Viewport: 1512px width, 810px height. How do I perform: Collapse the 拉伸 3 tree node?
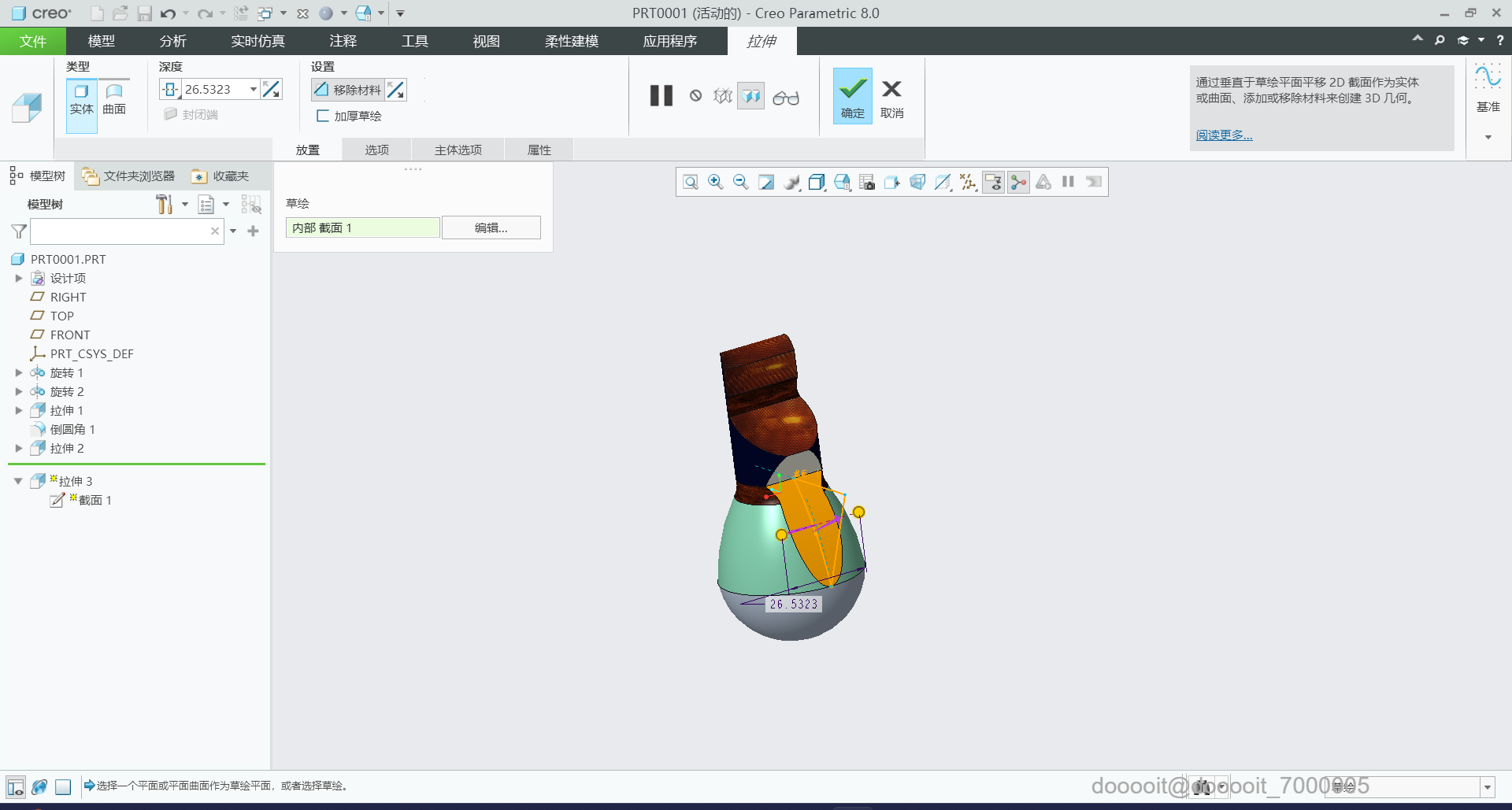[18, 481]
